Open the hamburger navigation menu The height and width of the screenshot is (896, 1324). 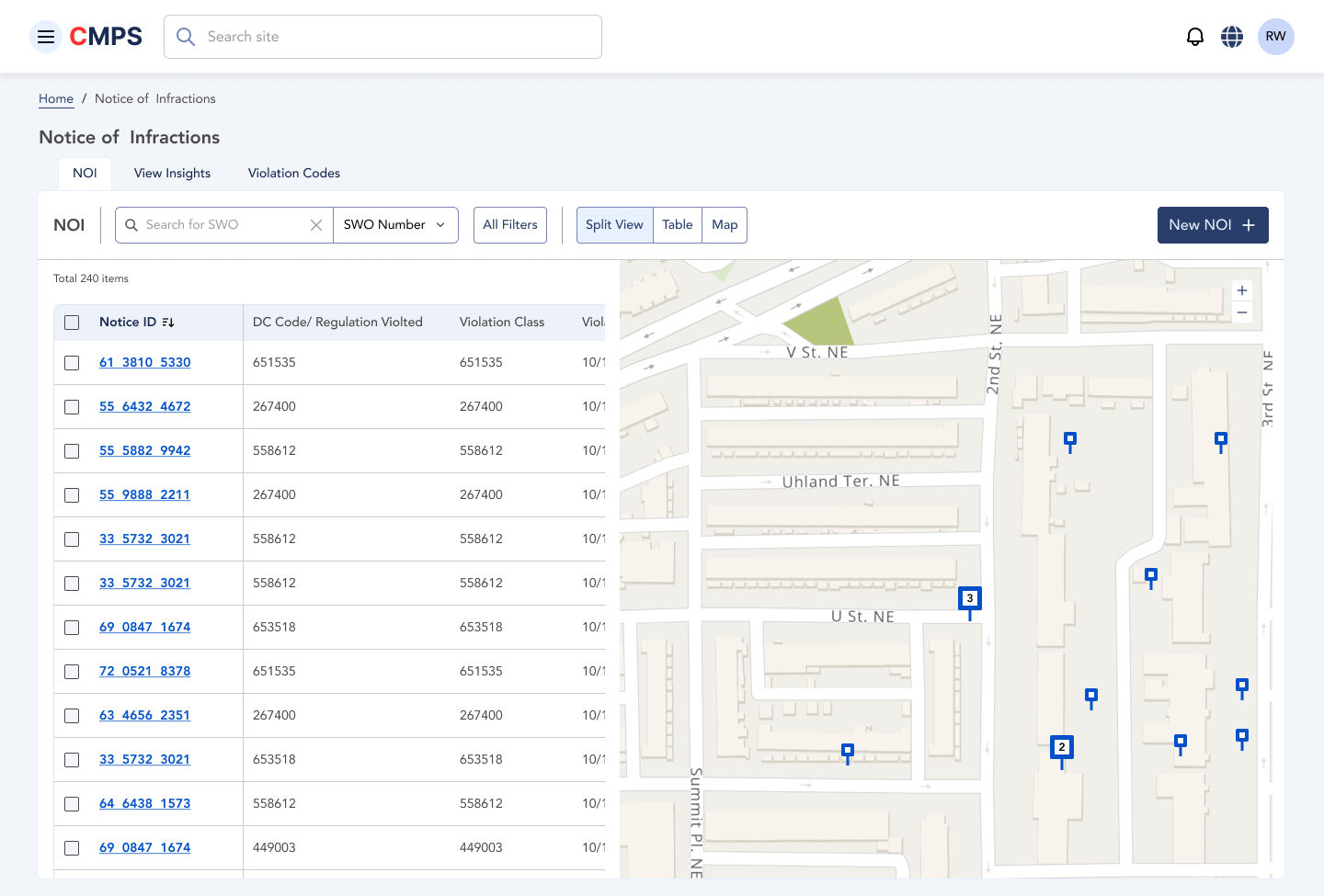[x=46, y=37]
